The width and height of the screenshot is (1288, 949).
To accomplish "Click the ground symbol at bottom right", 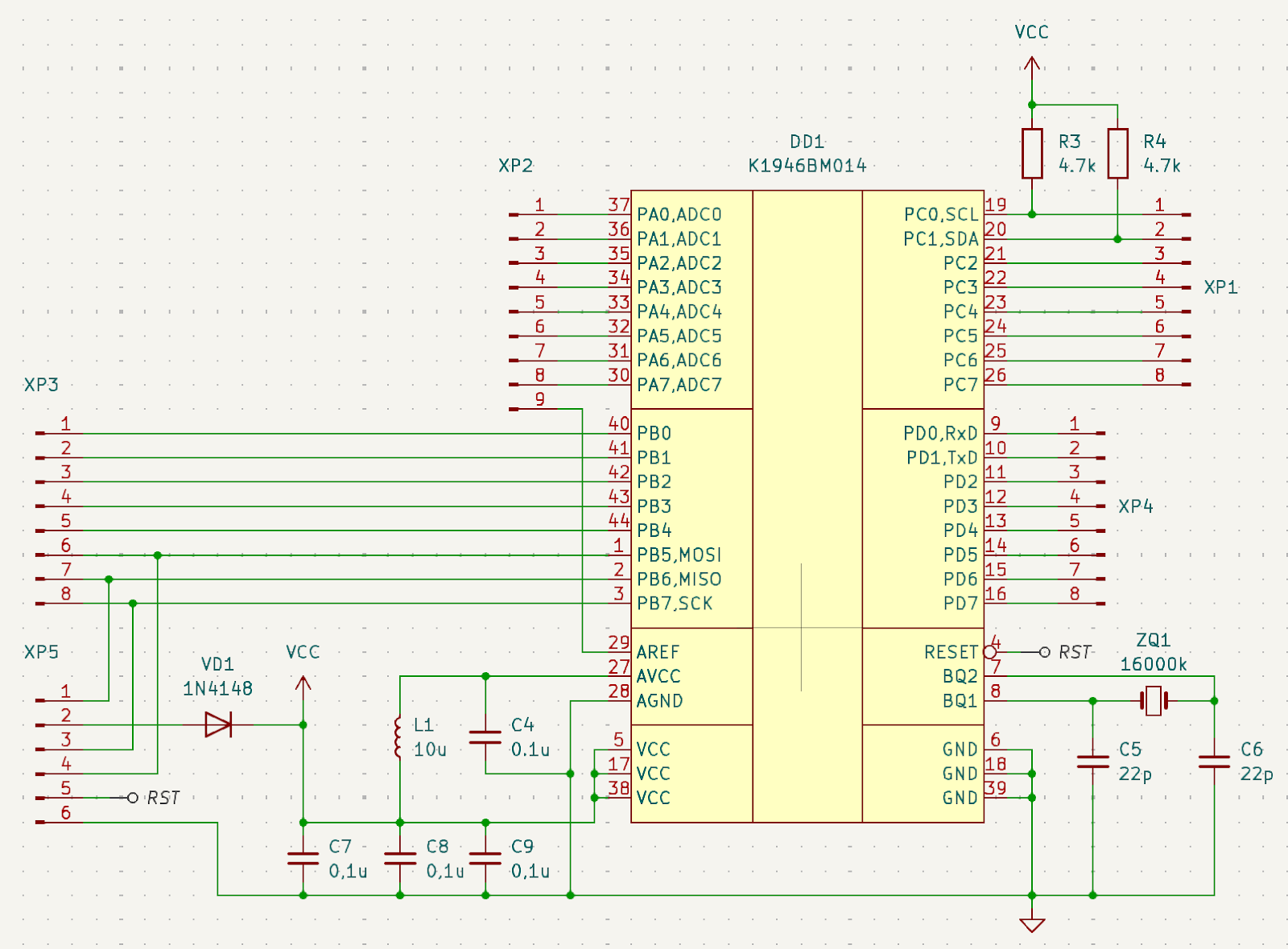I will click(x=1032, y=923).
